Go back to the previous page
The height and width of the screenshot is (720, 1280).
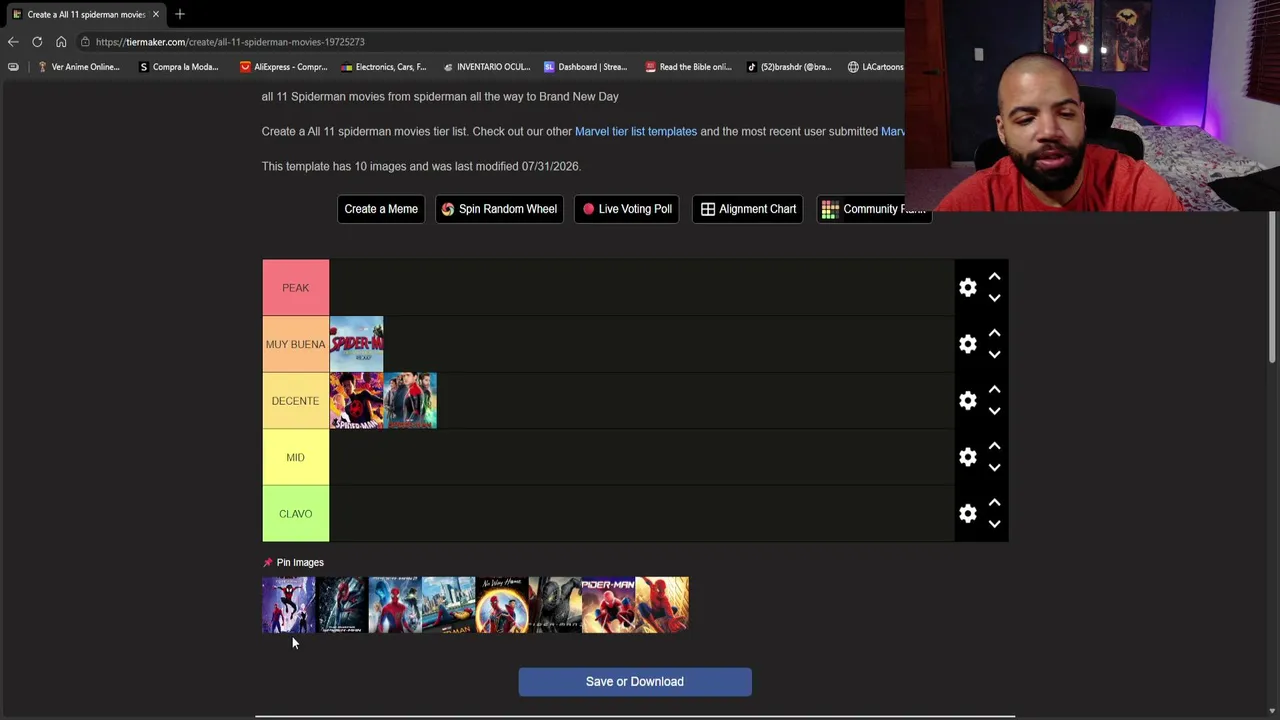pyautogui.click(x=13, y=42)
